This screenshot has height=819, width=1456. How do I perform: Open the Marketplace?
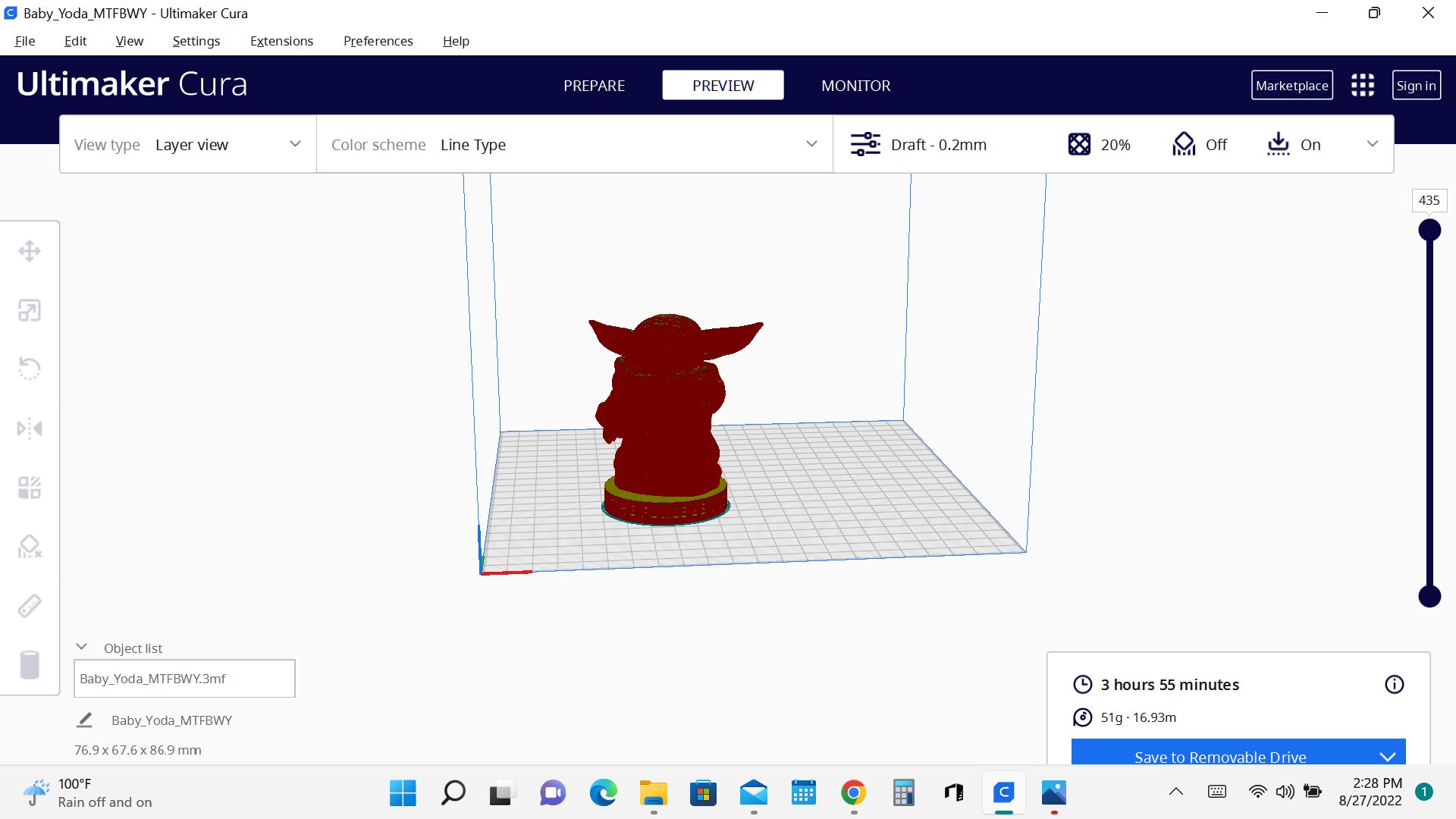1291,85
